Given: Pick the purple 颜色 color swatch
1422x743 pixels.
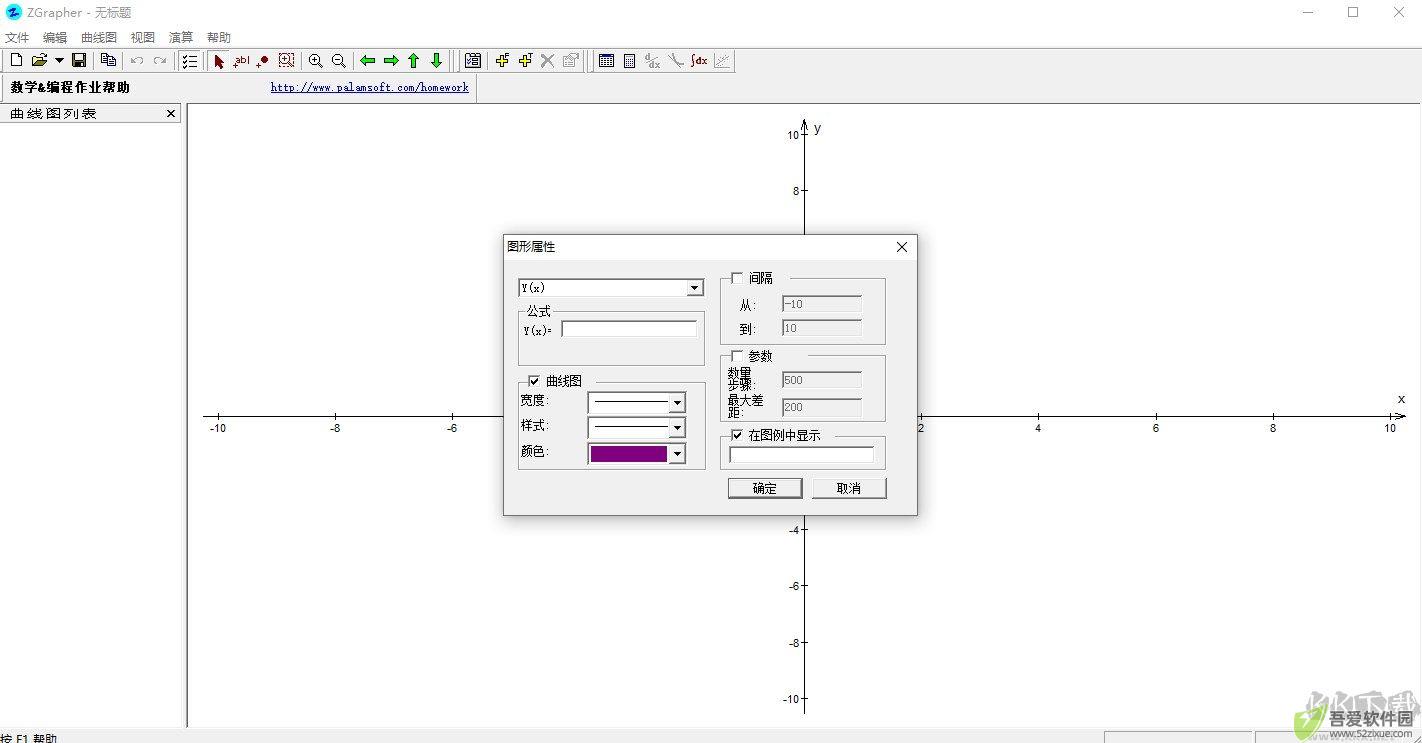Looking at the screenshot, I should (629, 453).
